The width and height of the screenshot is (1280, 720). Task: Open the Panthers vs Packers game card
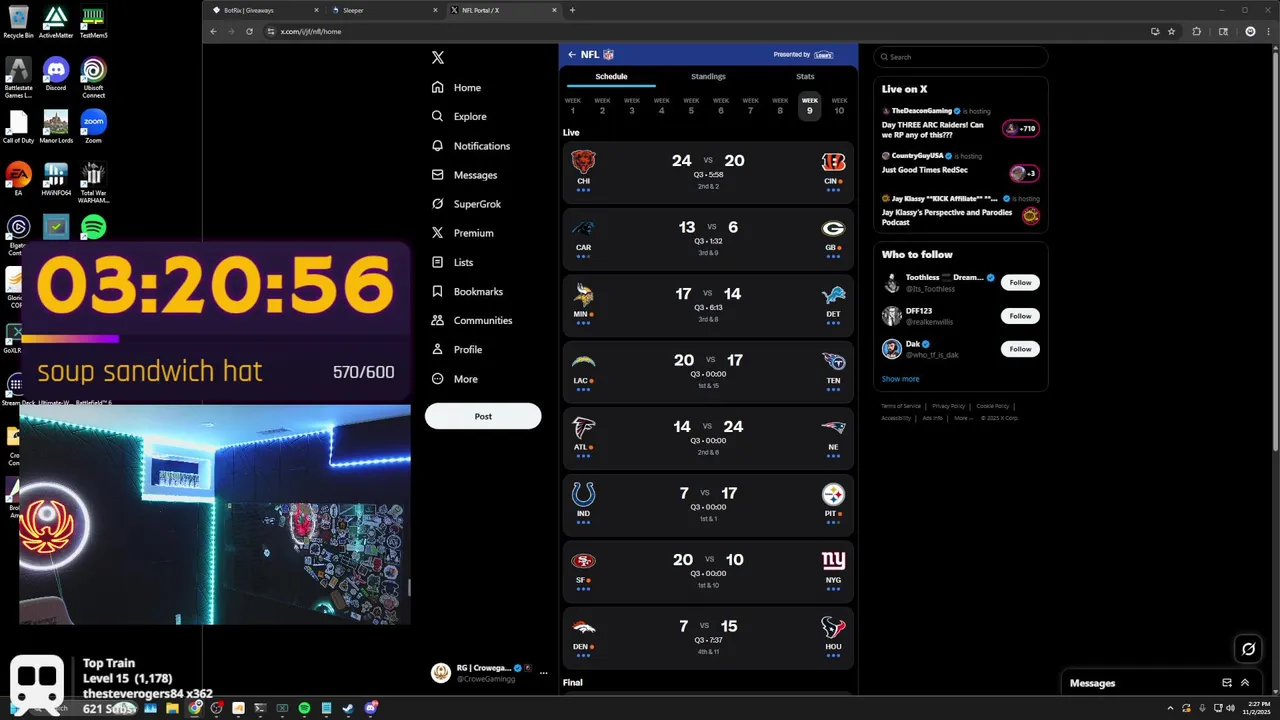708,239
